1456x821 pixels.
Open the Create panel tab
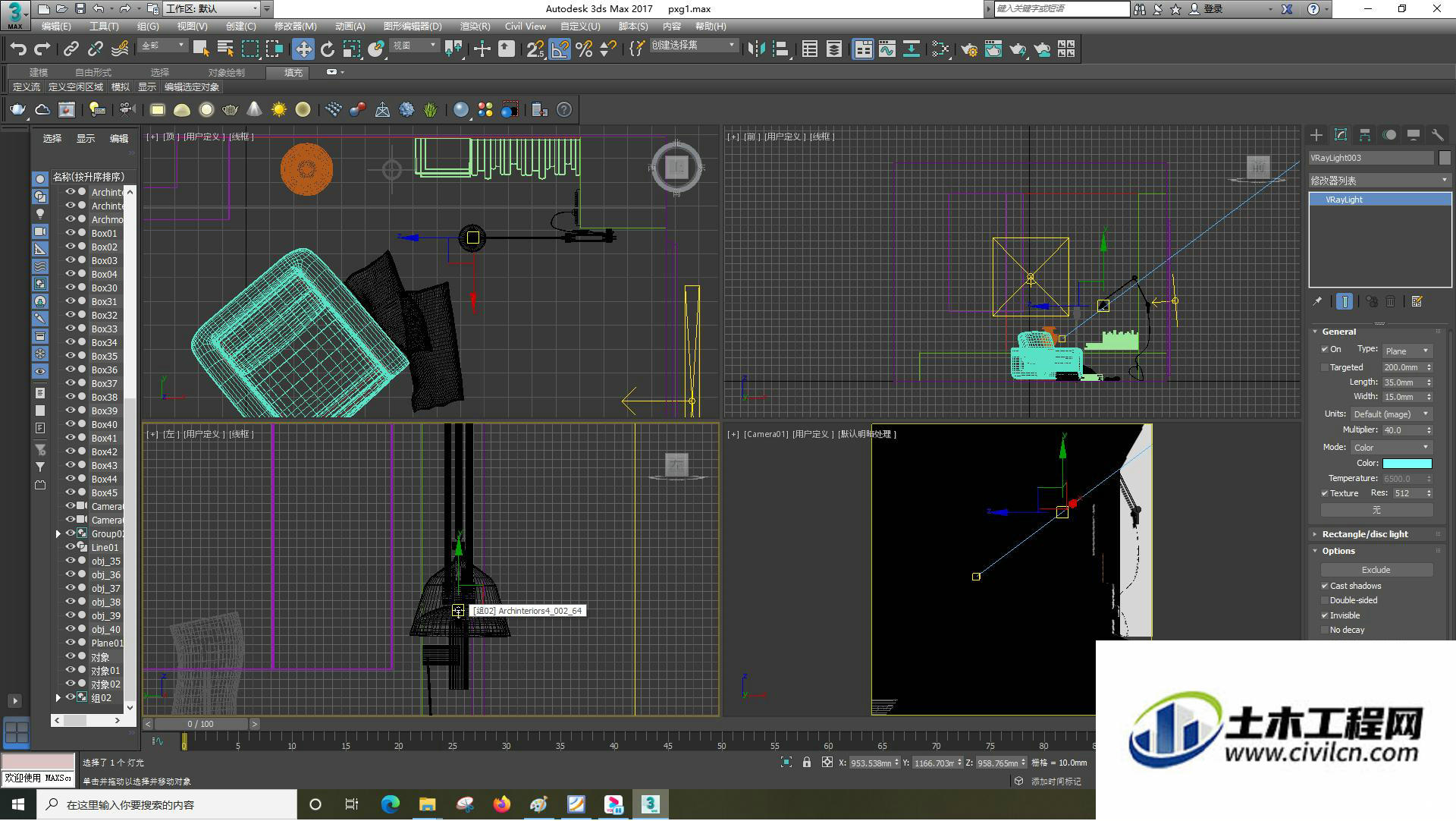pyautogui.click(x=1316, y=135)
